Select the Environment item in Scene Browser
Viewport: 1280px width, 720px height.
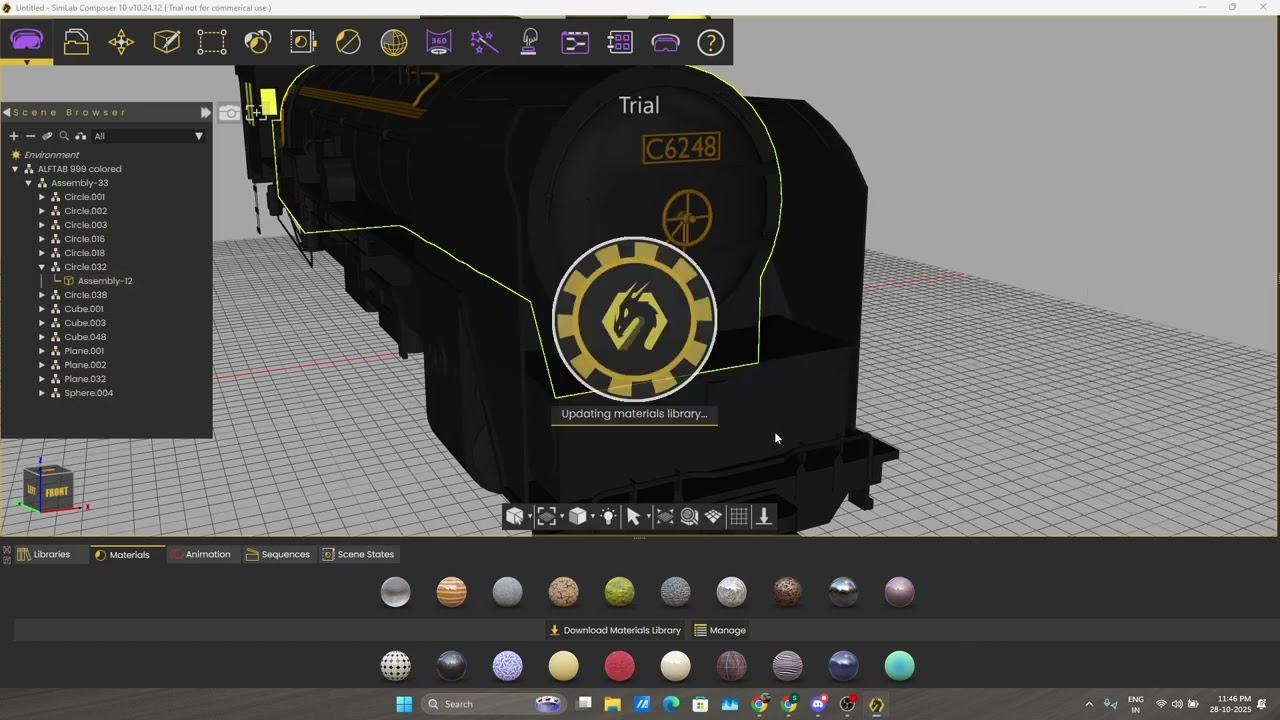[51, 155]
